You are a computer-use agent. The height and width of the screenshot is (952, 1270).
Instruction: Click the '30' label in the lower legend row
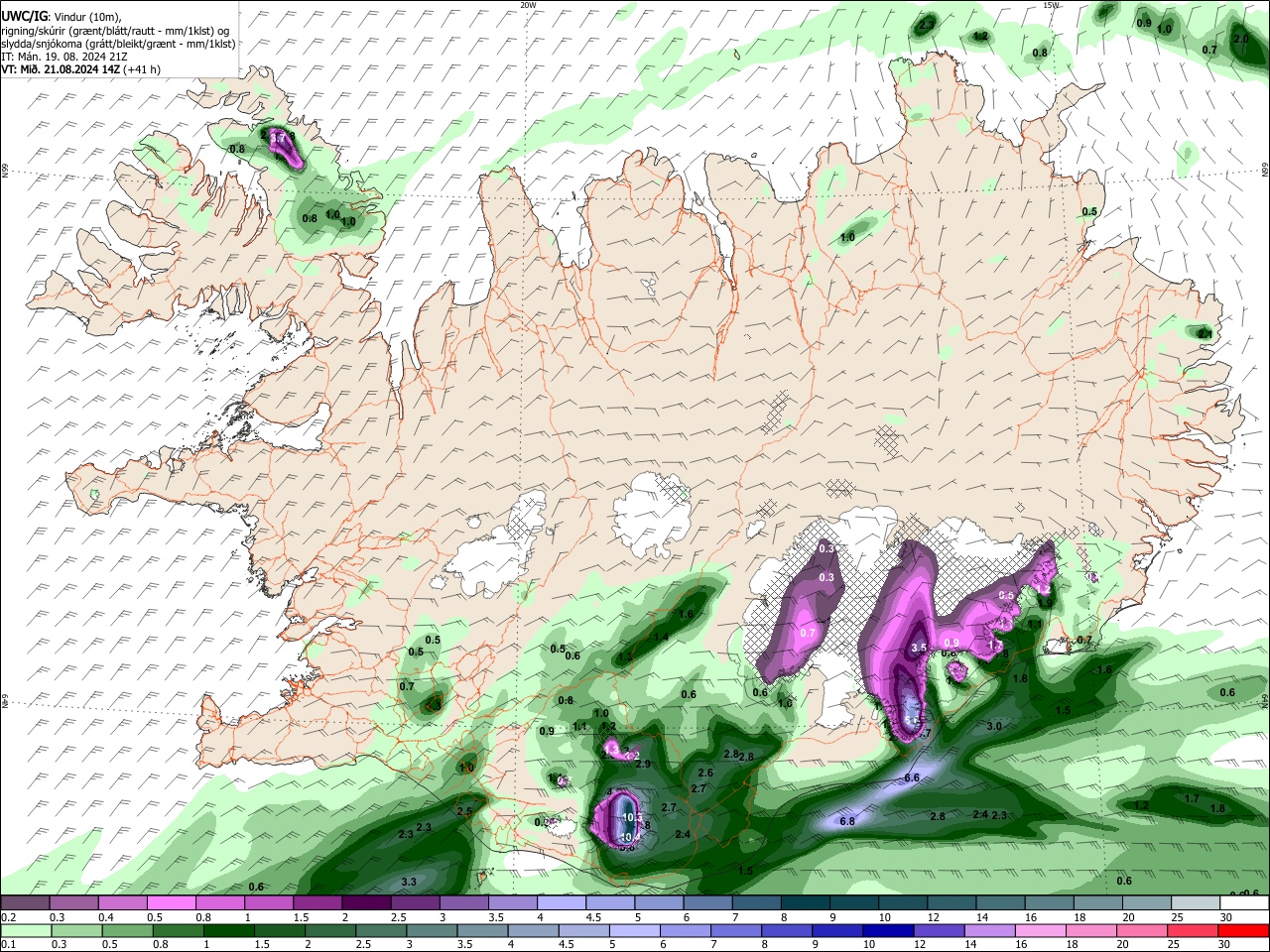click(x=1225, y=945)
